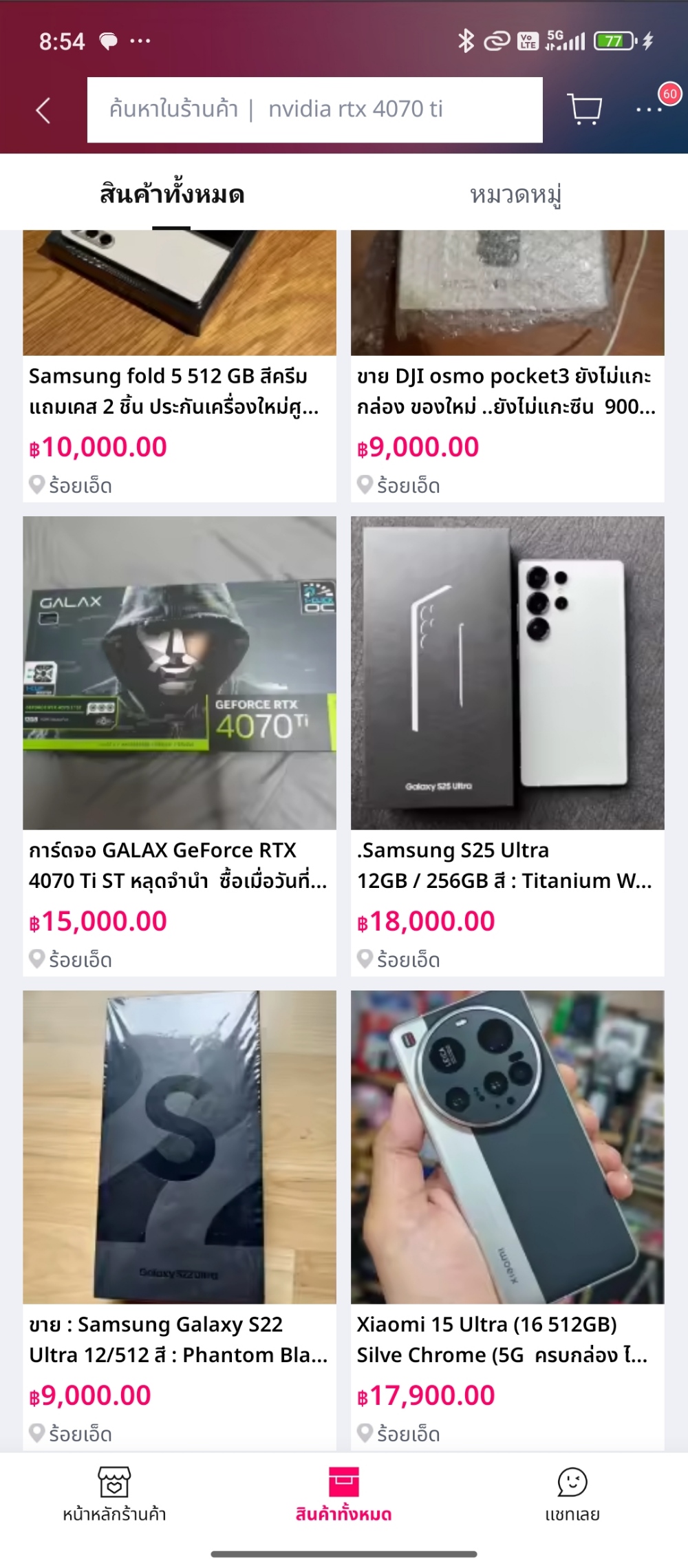Tap location pin under Xiaomi 15 Ultra
This screenshot has width=688, height=1568.
point(365,1433)
